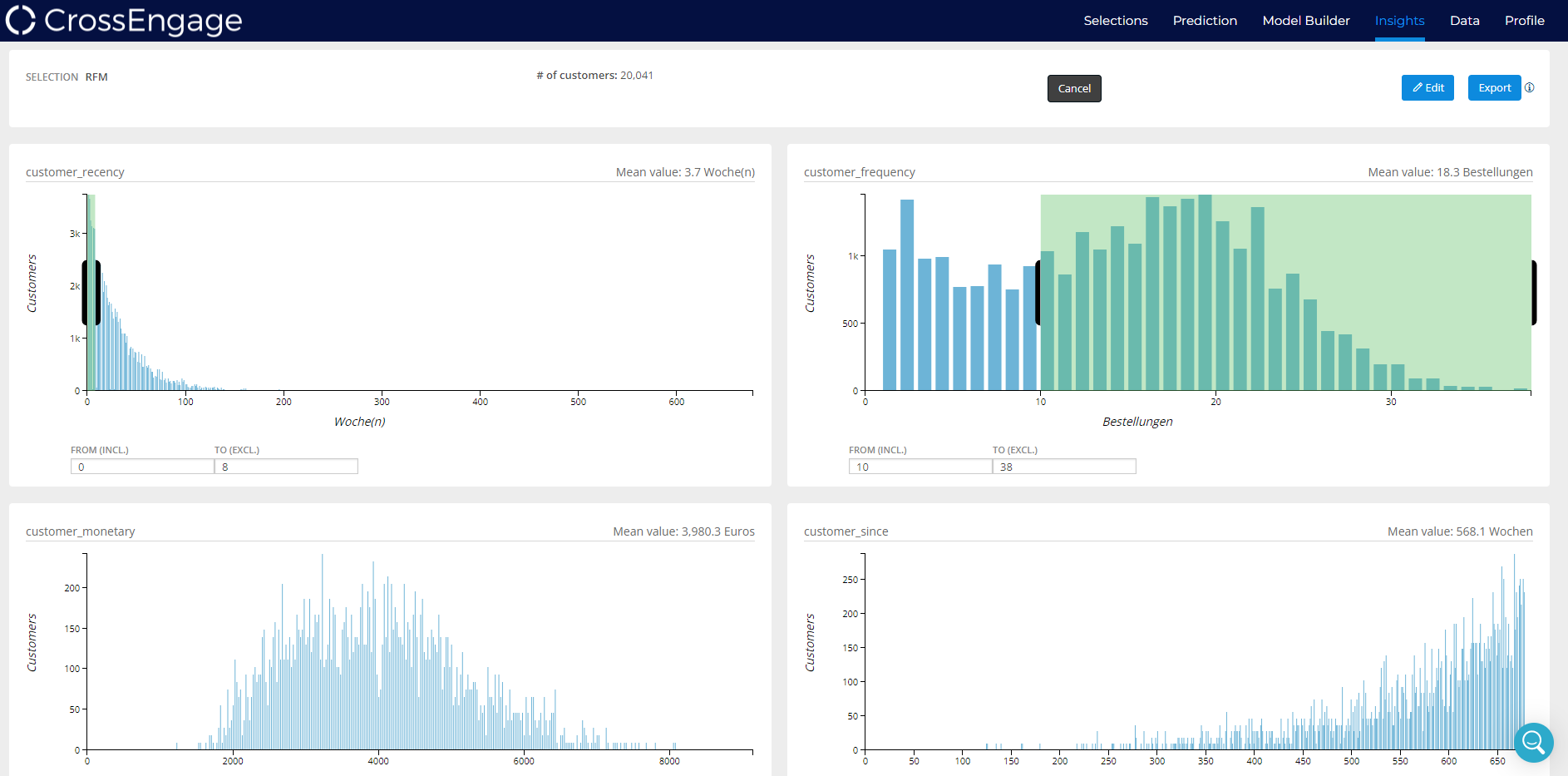Go to the Prediction page

pos(1204,21)
